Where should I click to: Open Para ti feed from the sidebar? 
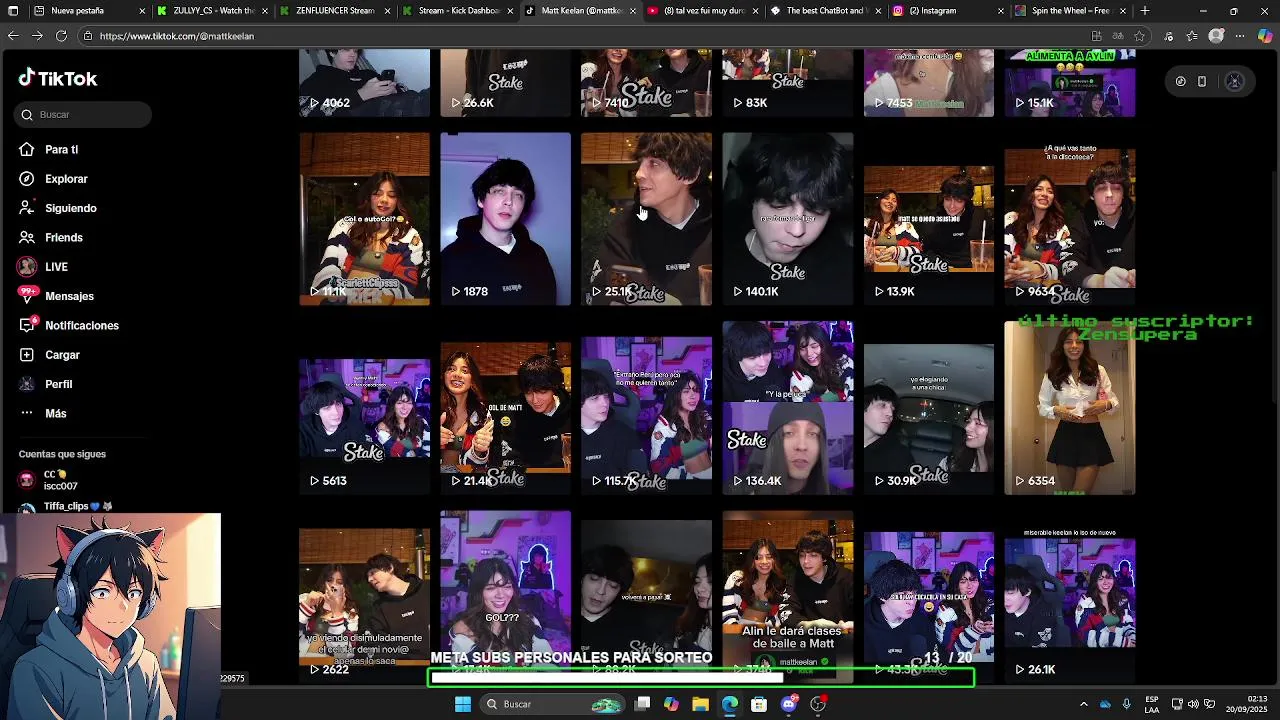click(48, 149)
